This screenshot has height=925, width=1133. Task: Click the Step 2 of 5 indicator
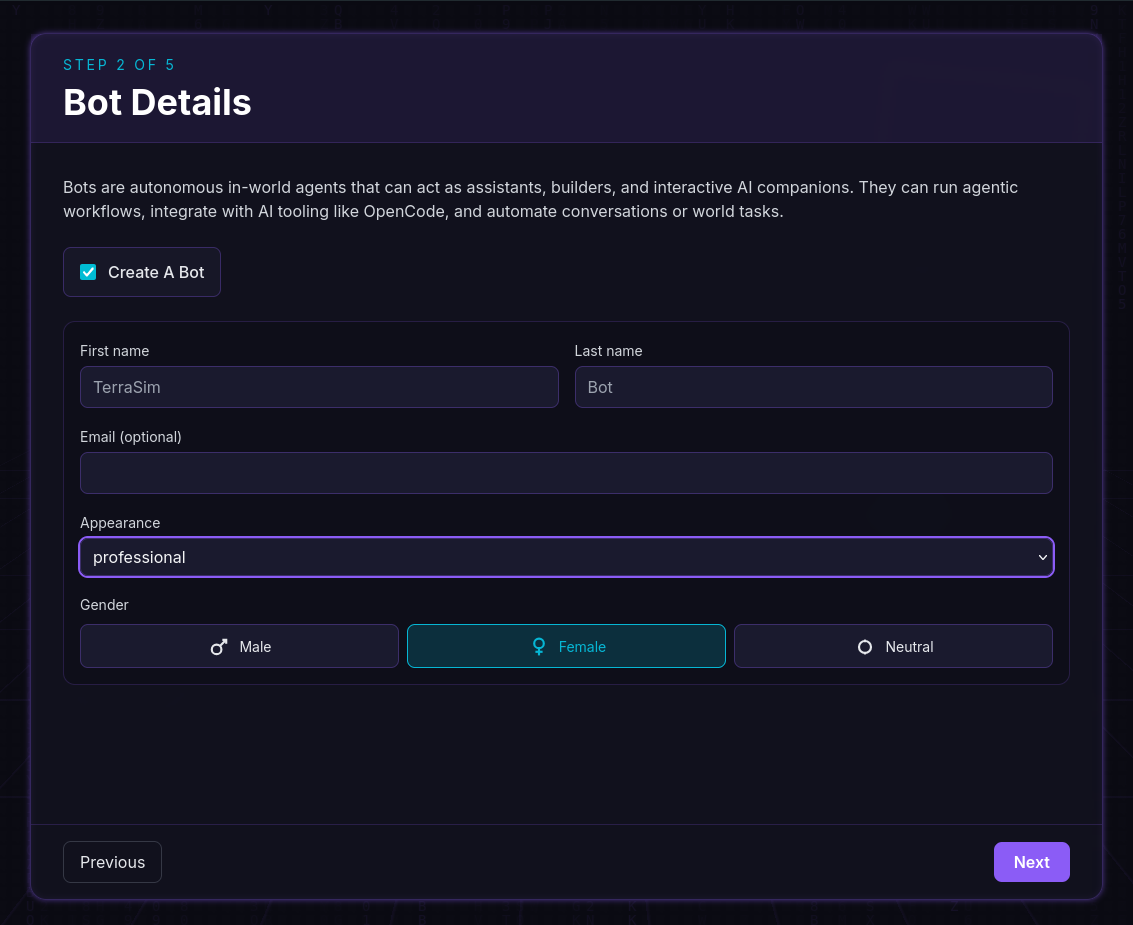[119, 65]
